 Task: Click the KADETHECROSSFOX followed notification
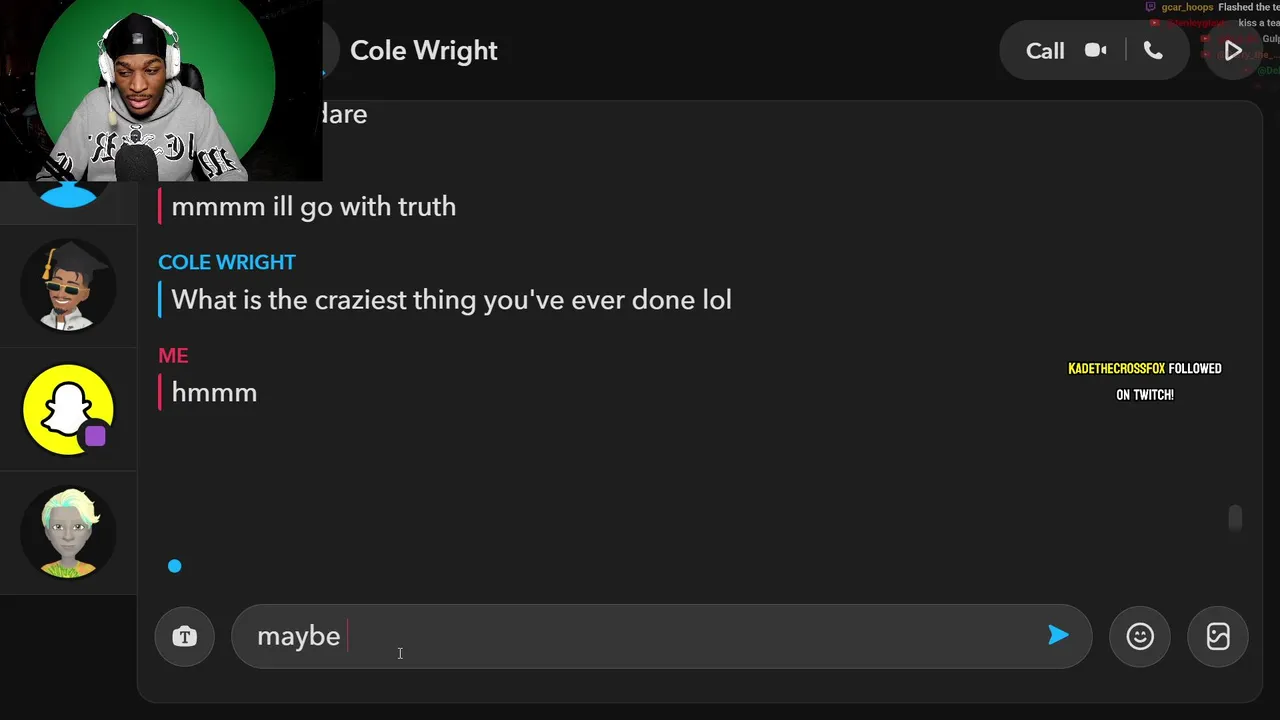click(1145, 381)
